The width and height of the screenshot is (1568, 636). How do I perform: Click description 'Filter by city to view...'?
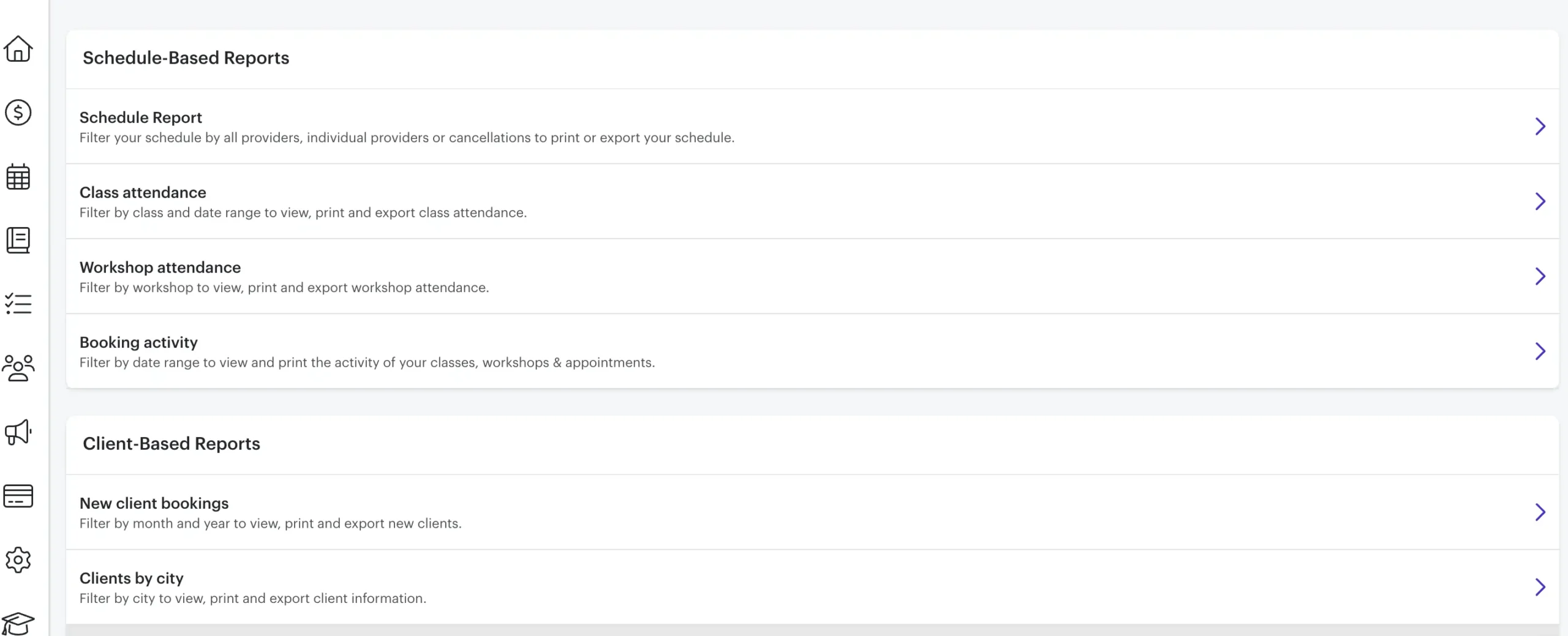tap(253, 599)
